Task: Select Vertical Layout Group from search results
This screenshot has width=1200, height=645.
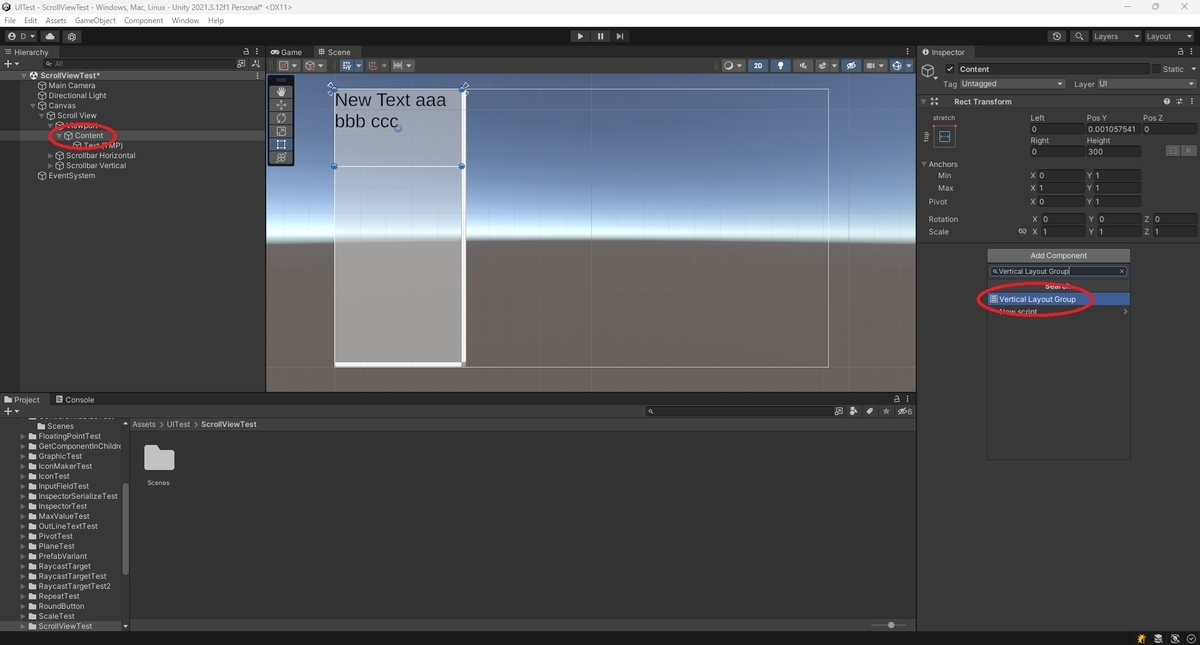Action: pyautogui.click(x=1035, y=298)
